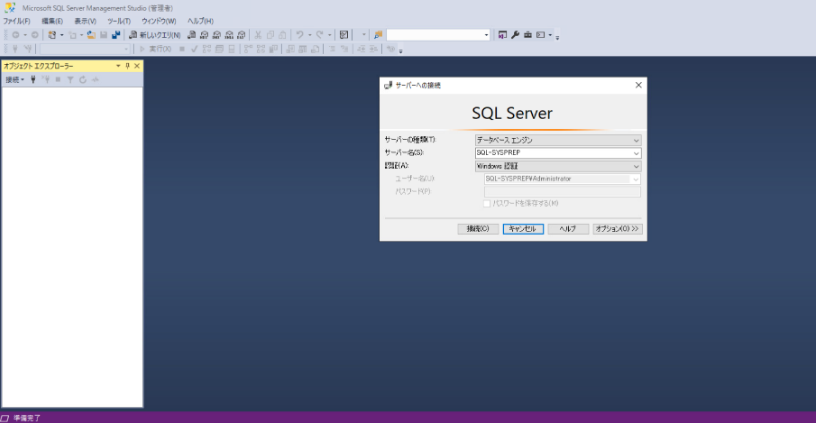Open the 接続 dropdown in Object Explorer
This screenshot has width=816, height=423.
tap(15, 80)
